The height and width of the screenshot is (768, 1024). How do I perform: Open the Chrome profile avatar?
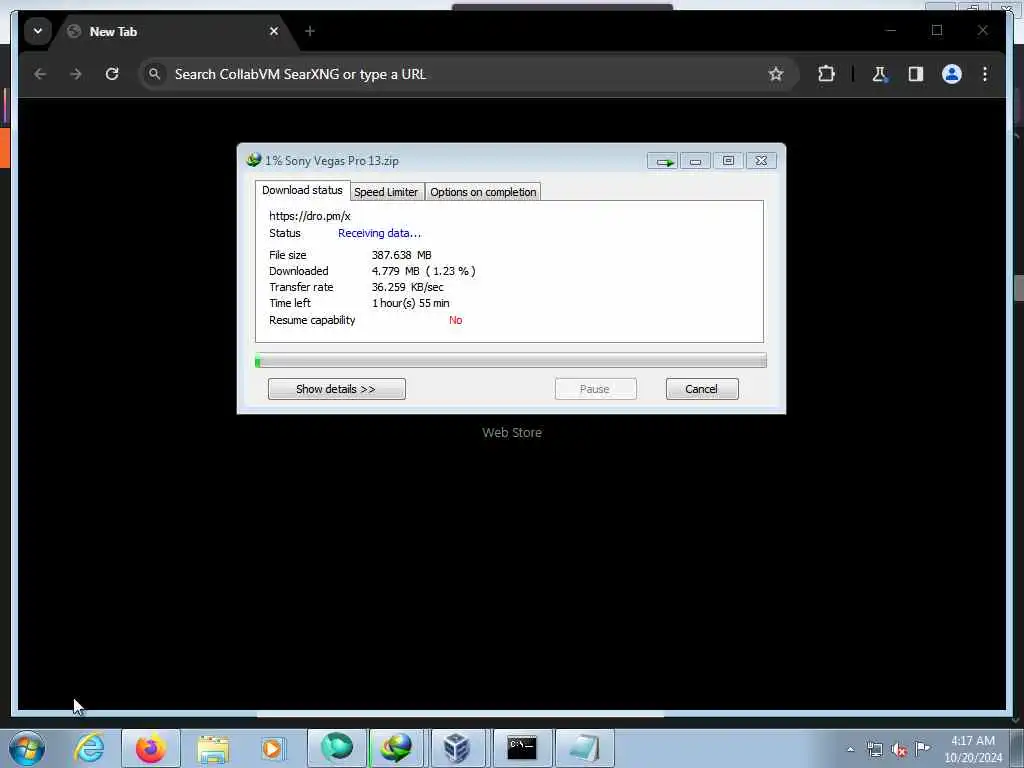[952, 74]
